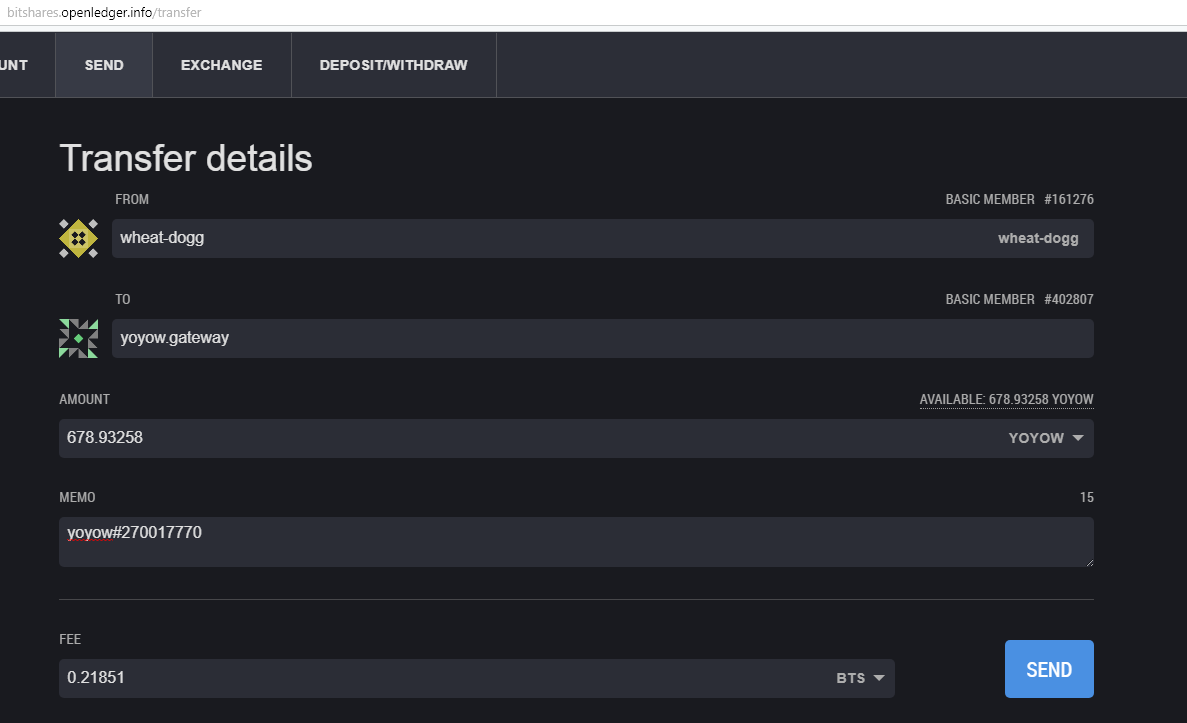The height and width of the screenshot is (723, 1187).
Task: Click the memo character count 15
Action: [x=1086, y=497]
